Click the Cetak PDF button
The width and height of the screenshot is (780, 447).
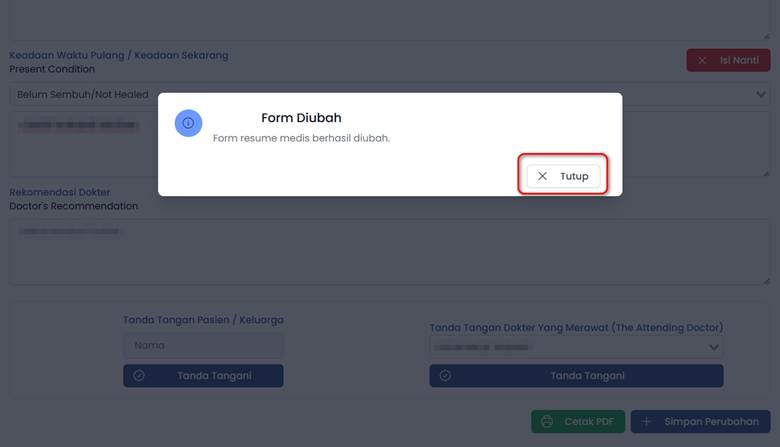click(578, 422)
